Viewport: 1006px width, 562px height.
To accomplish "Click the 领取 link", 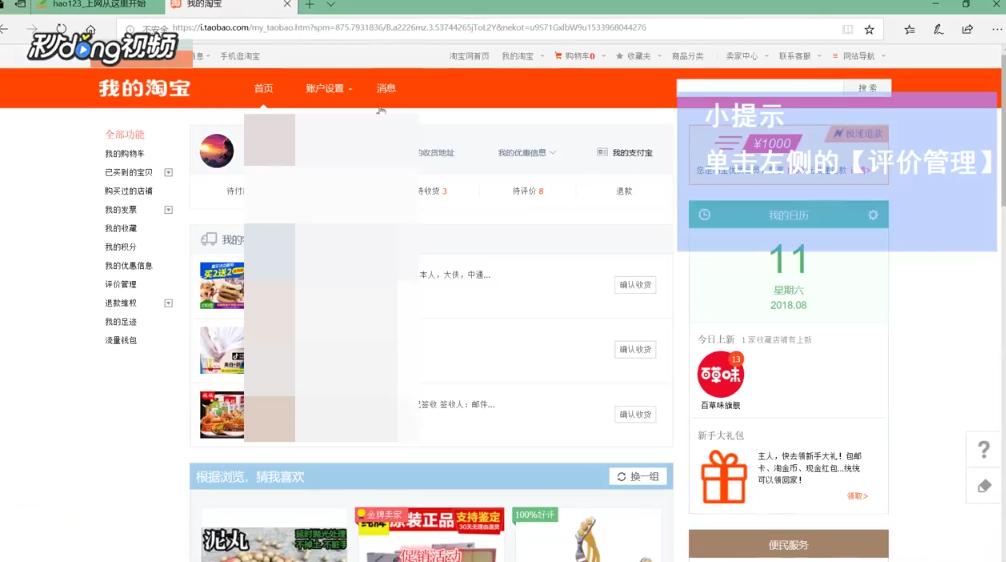I will click(x=857, y=496).
